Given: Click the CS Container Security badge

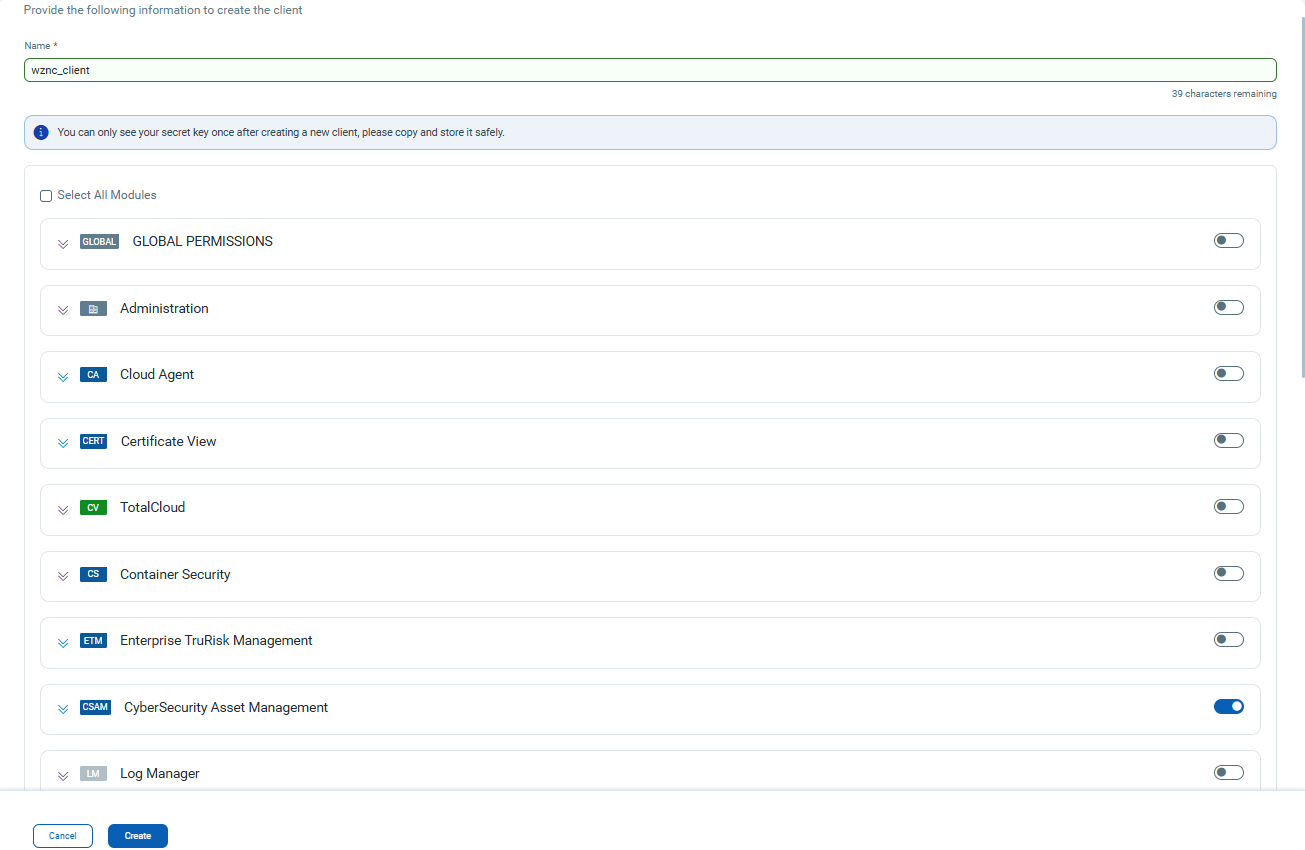Looking at the screenshot, I should pyautogui.click(x=93, y=575).
